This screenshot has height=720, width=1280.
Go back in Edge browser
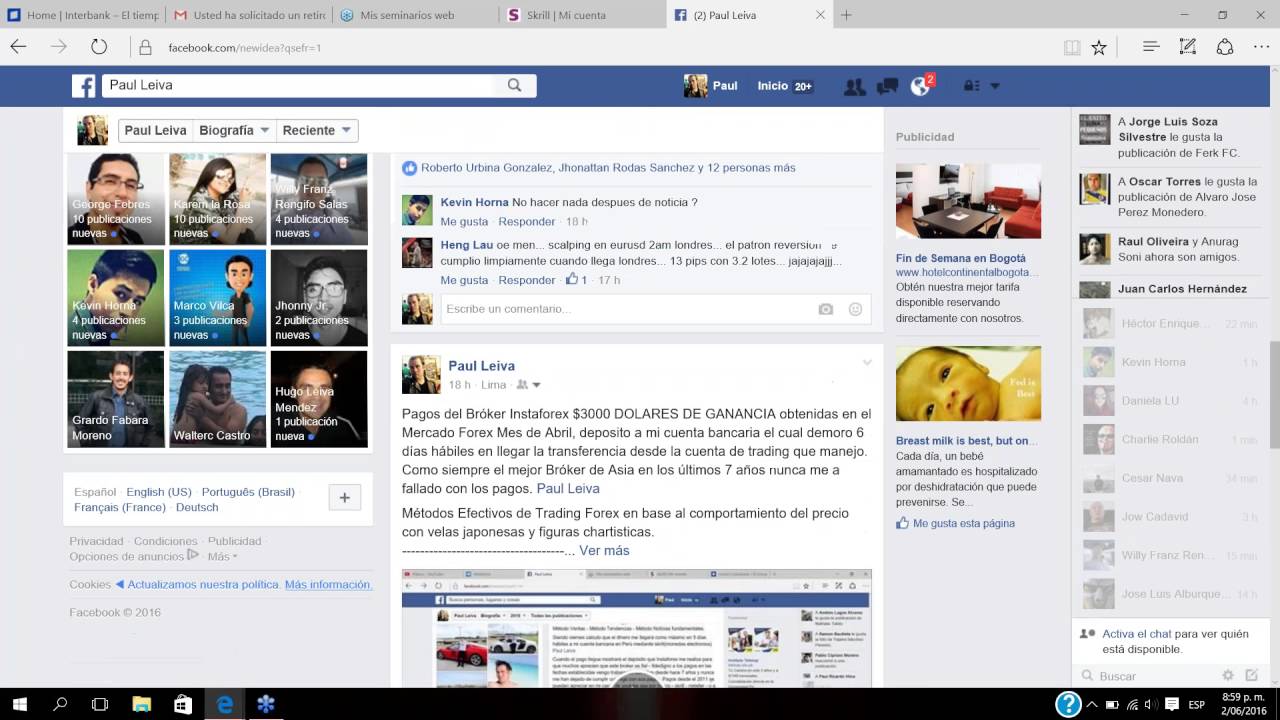pos(19,47)
